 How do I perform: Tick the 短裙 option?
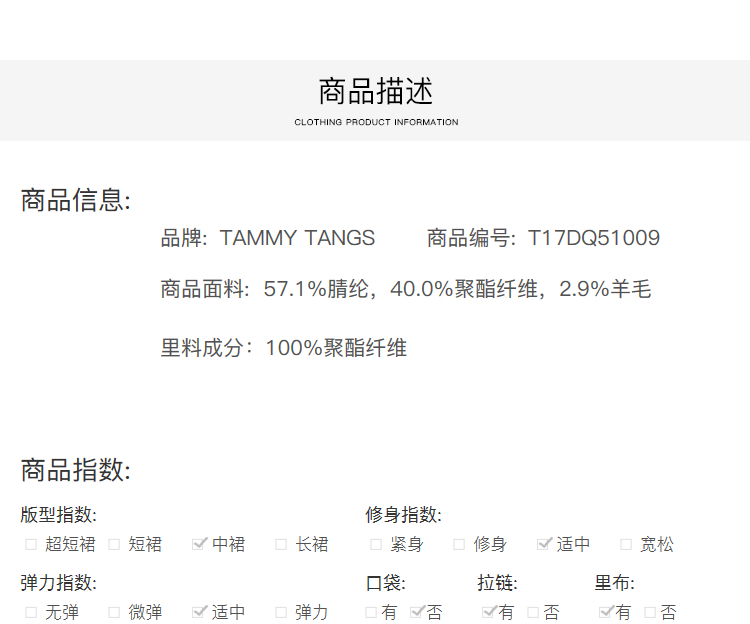(114, 545)
